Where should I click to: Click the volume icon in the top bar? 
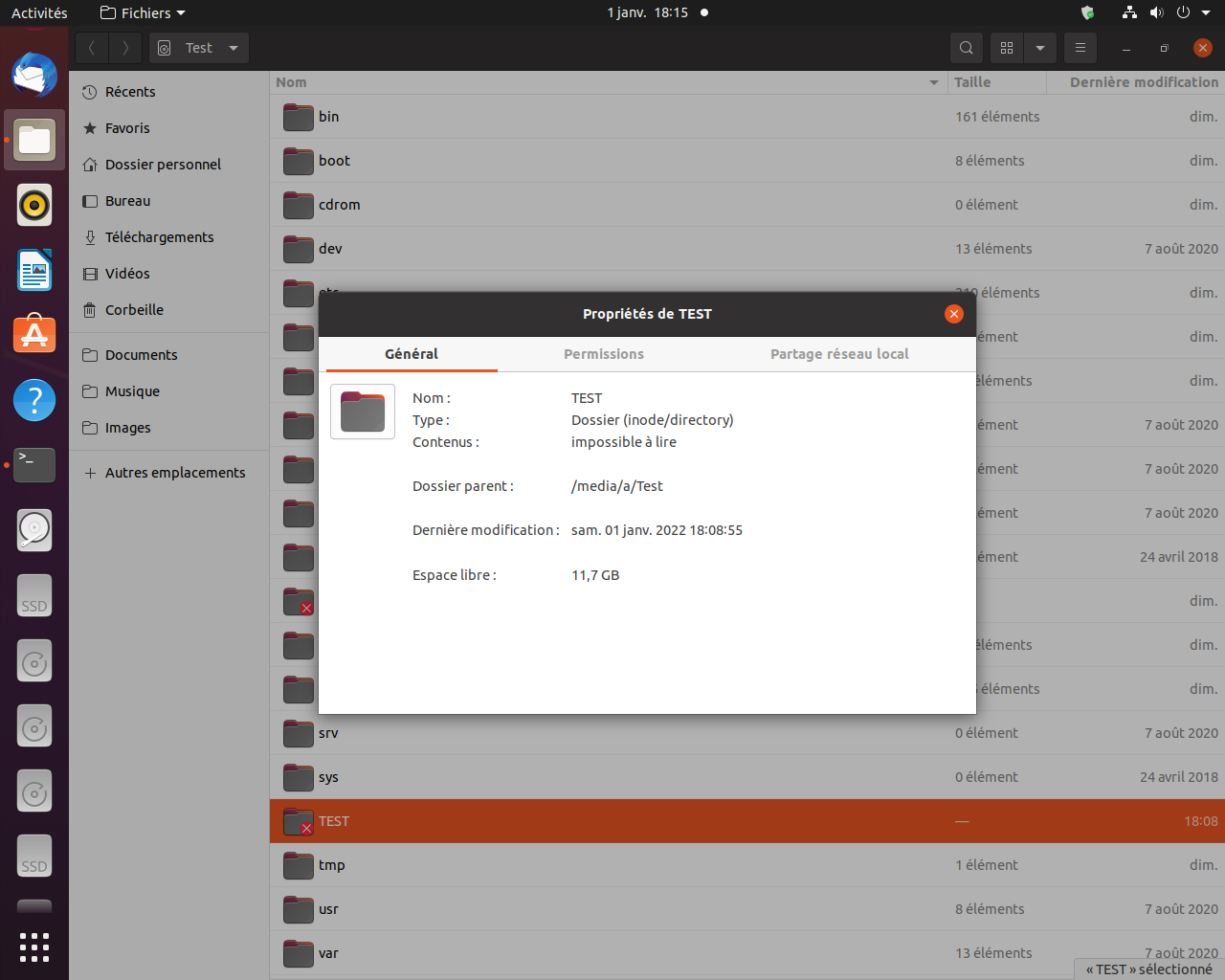[1156, 12]
